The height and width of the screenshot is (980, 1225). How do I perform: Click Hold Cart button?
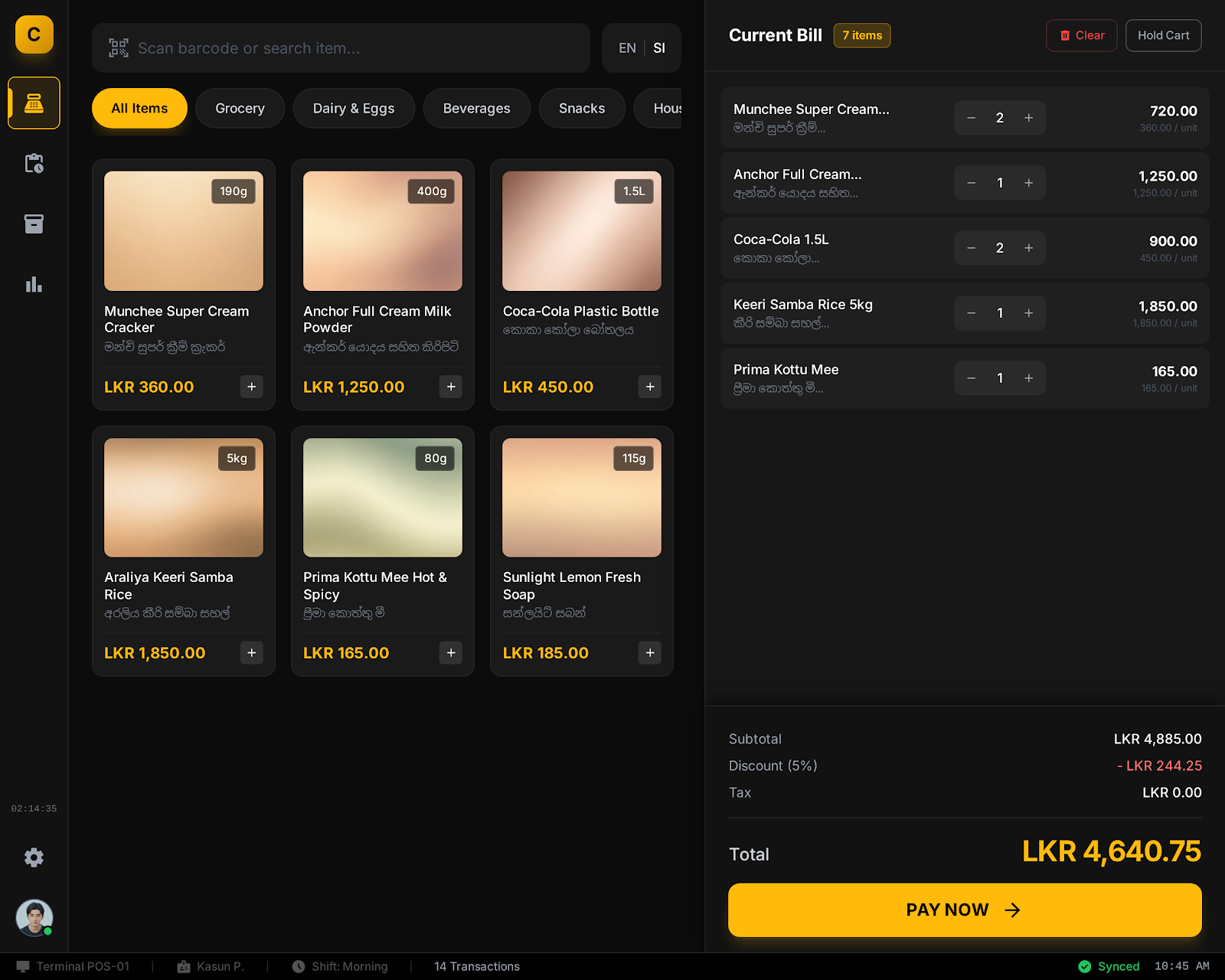click(x=1163, y=35)
